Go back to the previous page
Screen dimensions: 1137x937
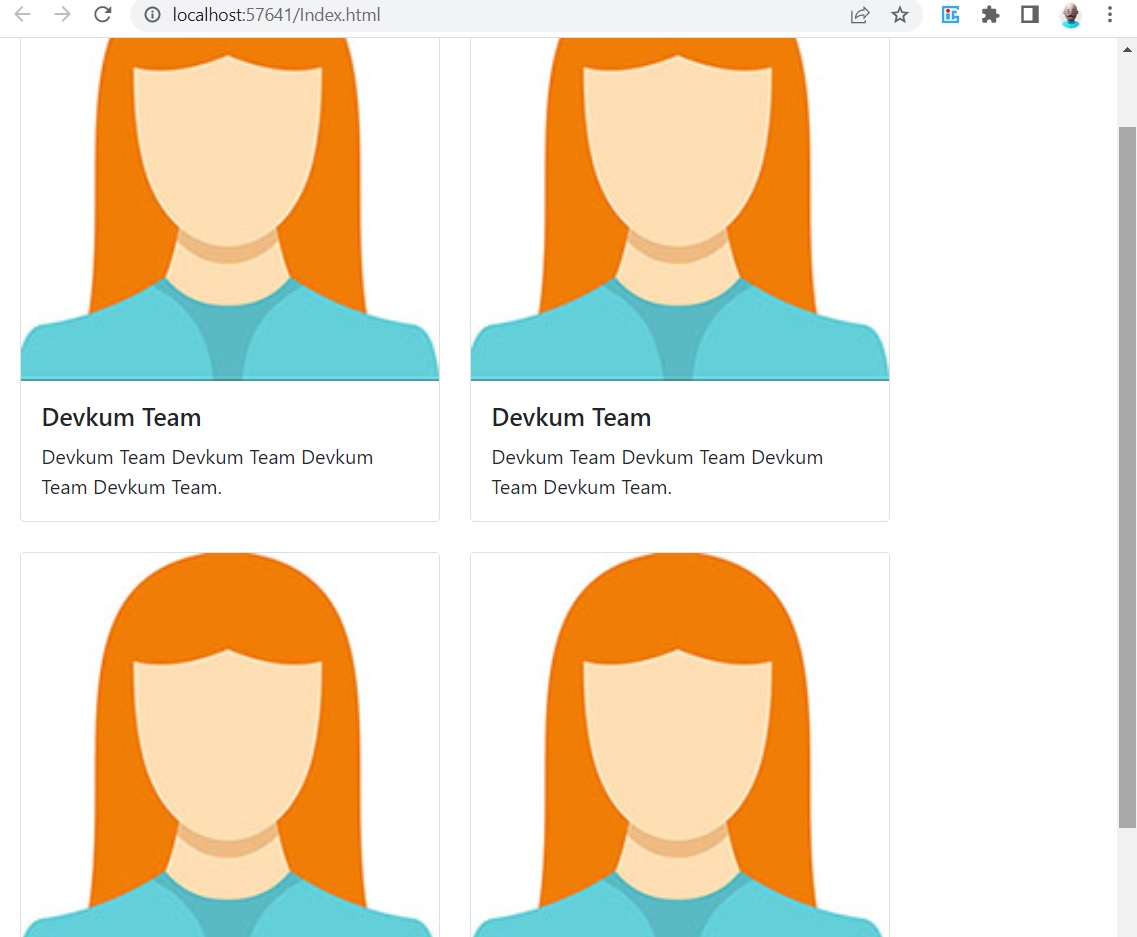coord(22,15)
